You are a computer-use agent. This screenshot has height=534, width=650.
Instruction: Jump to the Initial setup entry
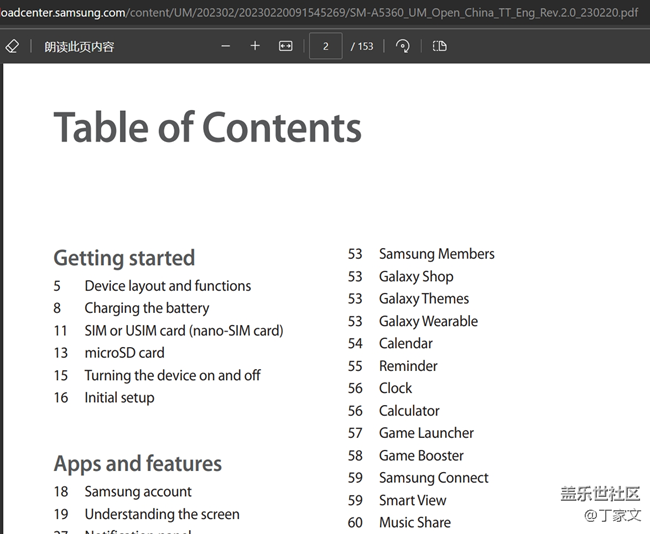(119, 397)
